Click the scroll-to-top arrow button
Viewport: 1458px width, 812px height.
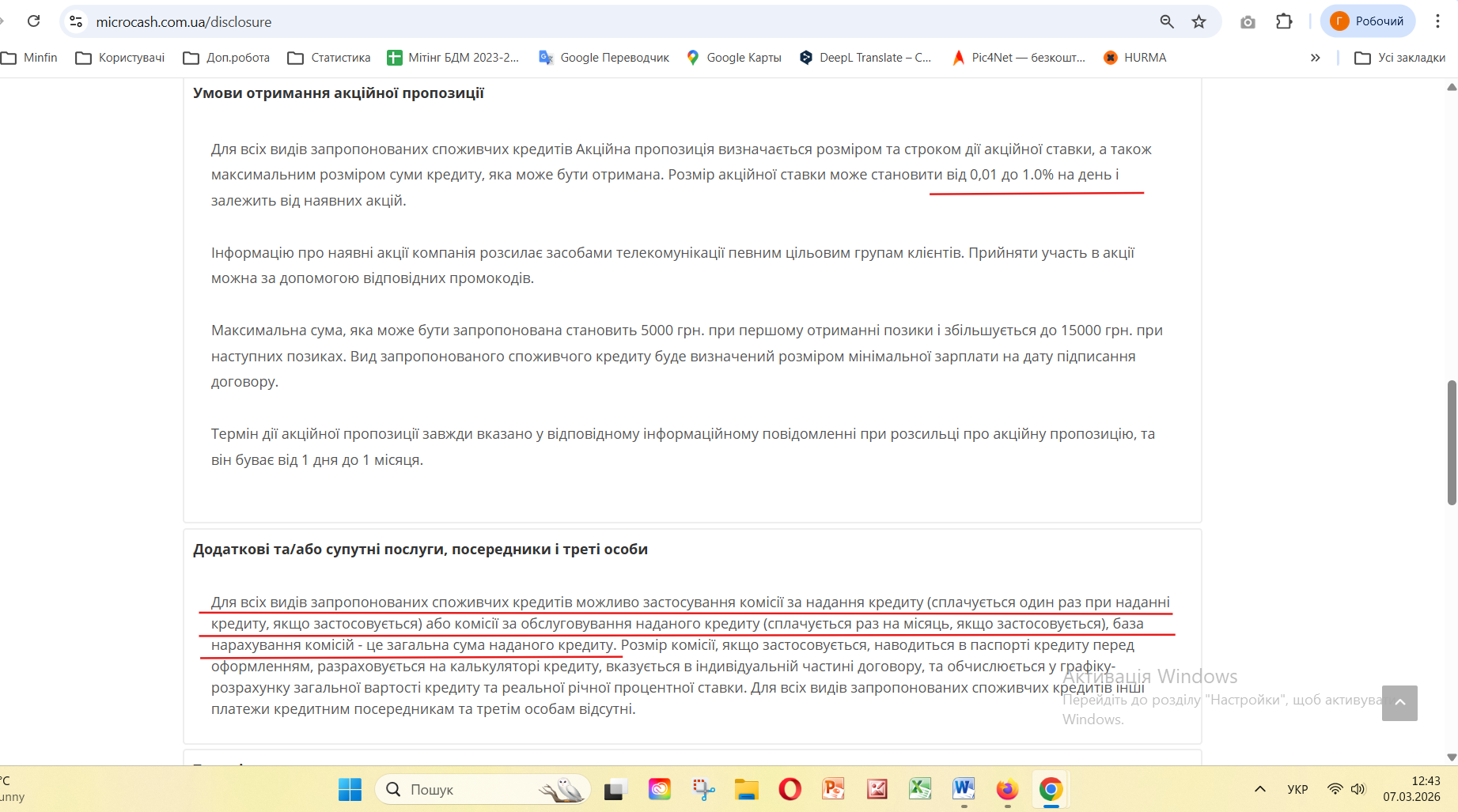click(1399, 703)
